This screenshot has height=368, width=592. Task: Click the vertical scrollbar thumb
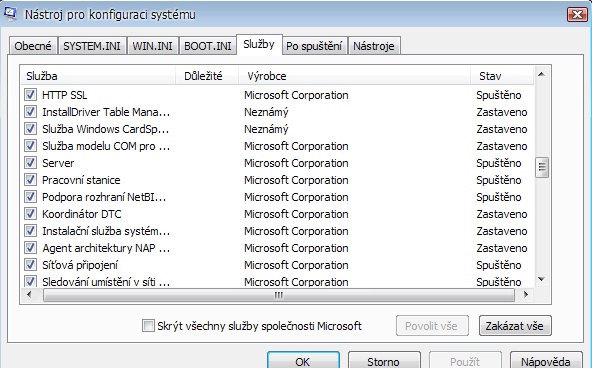click(542, 167)
